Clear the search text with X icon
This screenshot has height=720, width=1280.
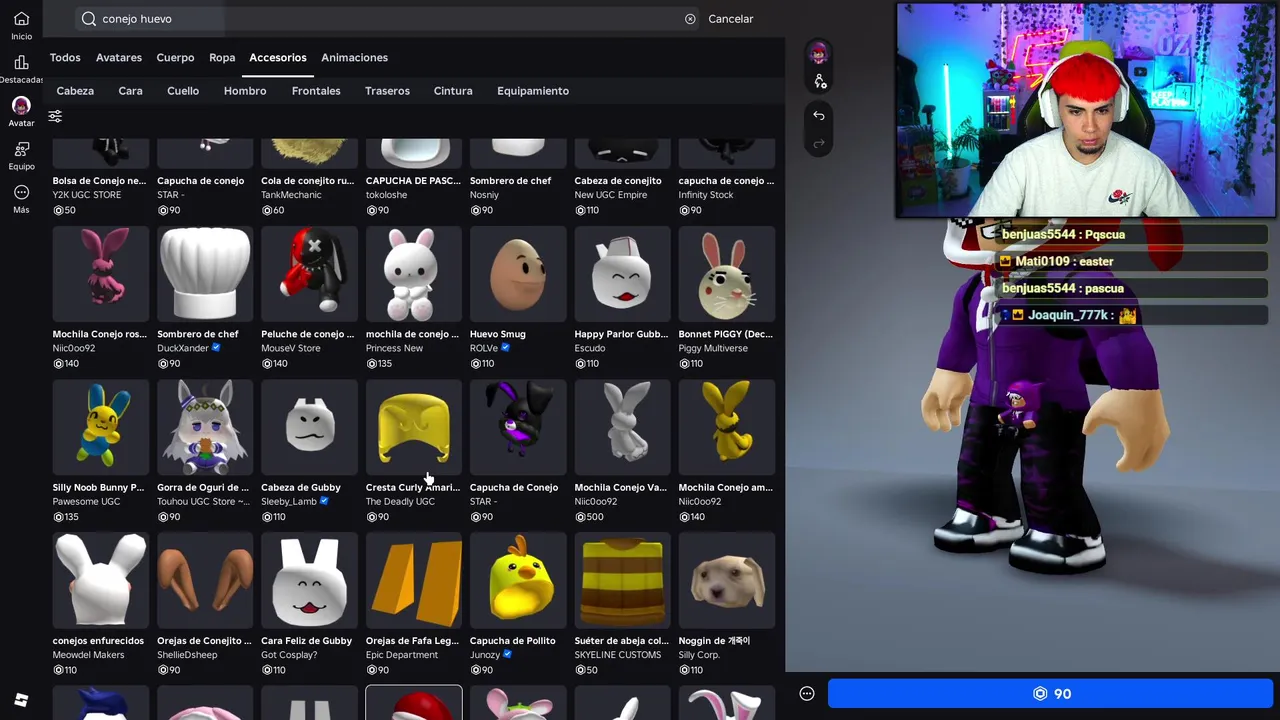click(690, 19)
